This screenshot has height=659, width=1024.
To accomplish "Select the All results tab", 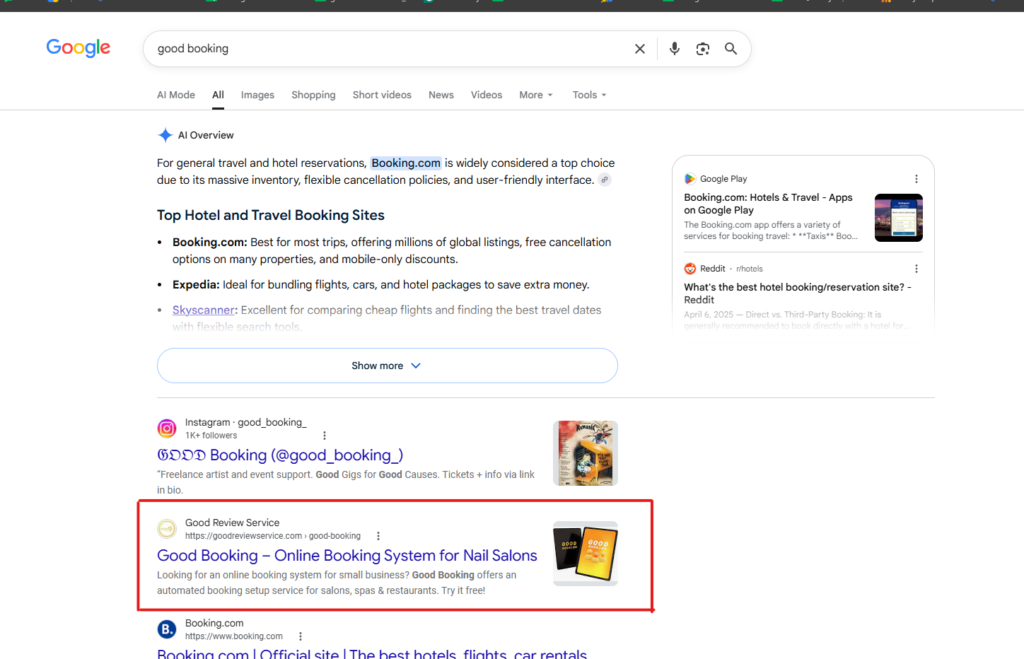I will [218, 95].
